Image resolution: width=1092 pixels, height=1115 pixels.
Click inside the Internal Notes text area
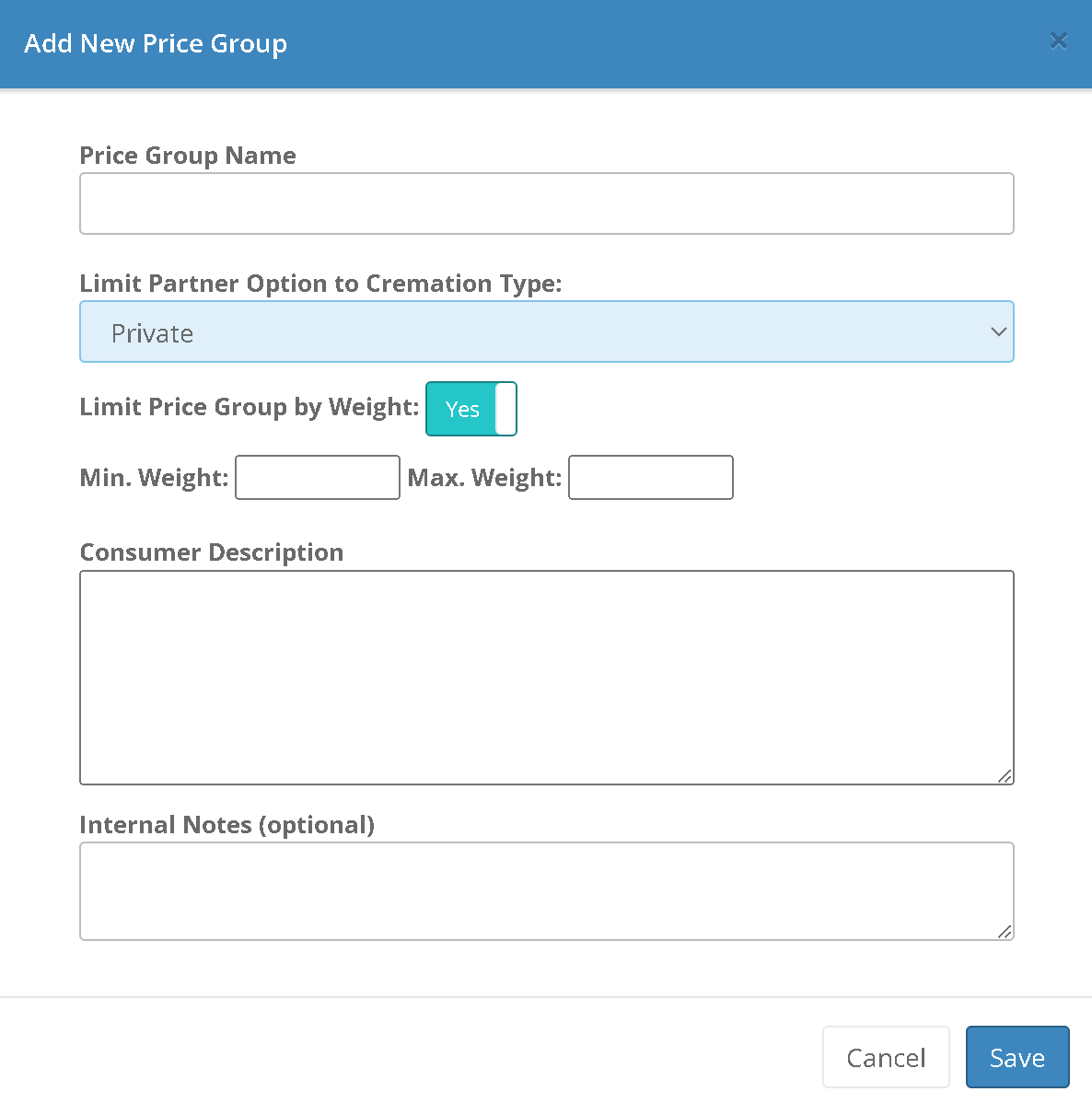click(x=546, y=890)
